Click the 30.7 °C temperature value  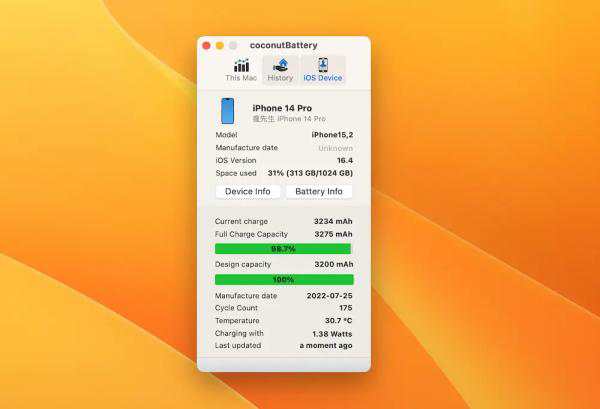point(338,321)
